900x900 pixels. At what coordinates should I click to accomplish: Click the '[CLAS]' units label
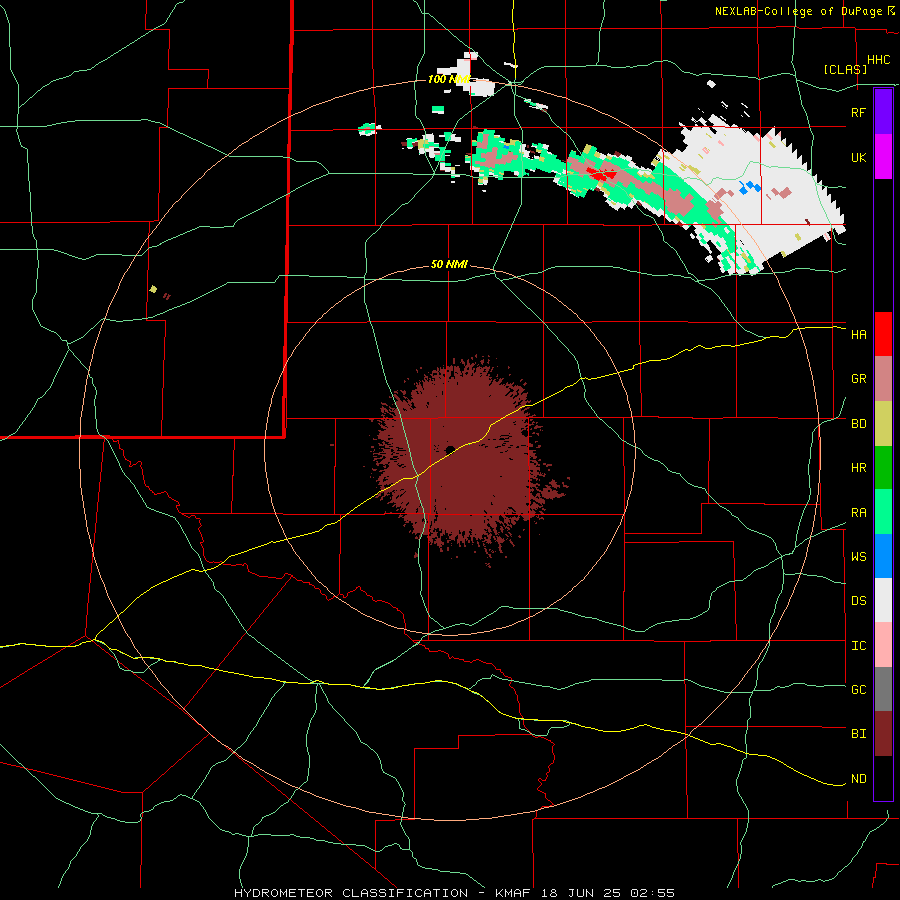pyautogui.click(x=845, y=69)
